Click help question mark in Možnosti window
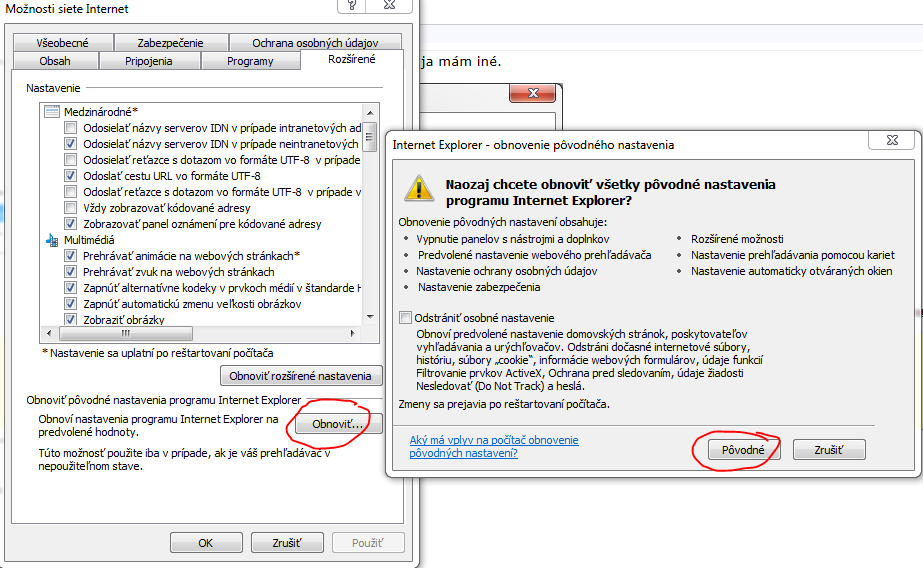Image resolution: width=923 pixels, height=568 pixels. (351, 5)
